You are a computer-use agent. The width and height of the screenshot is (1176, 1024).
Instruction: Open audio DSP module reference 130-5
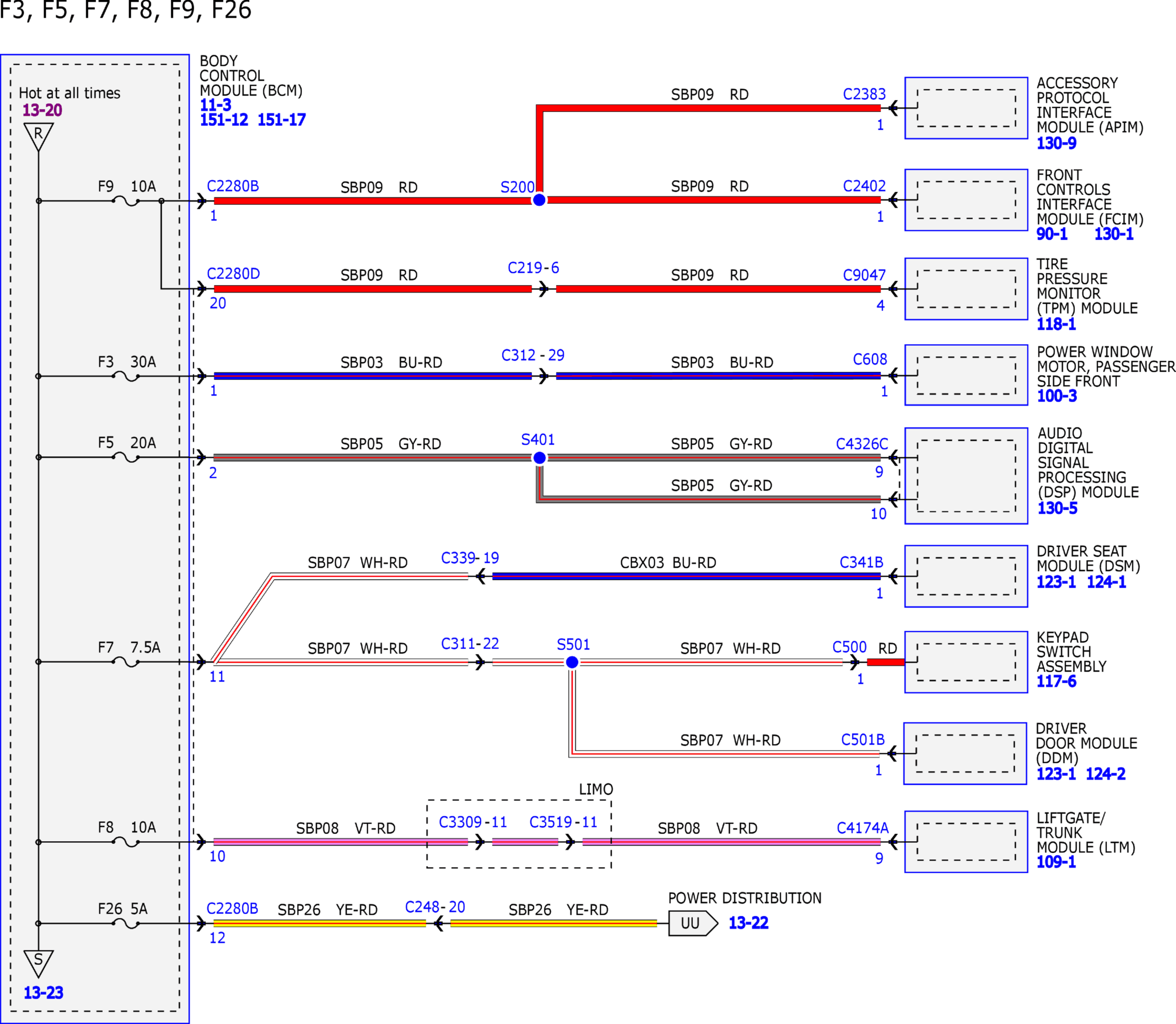click(1058, 508)
